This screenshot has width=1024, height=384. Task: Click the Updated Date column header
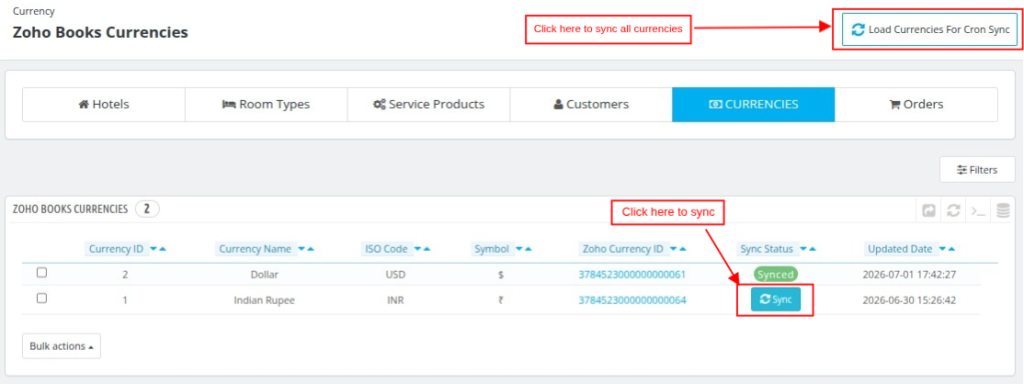click(900, 249)
